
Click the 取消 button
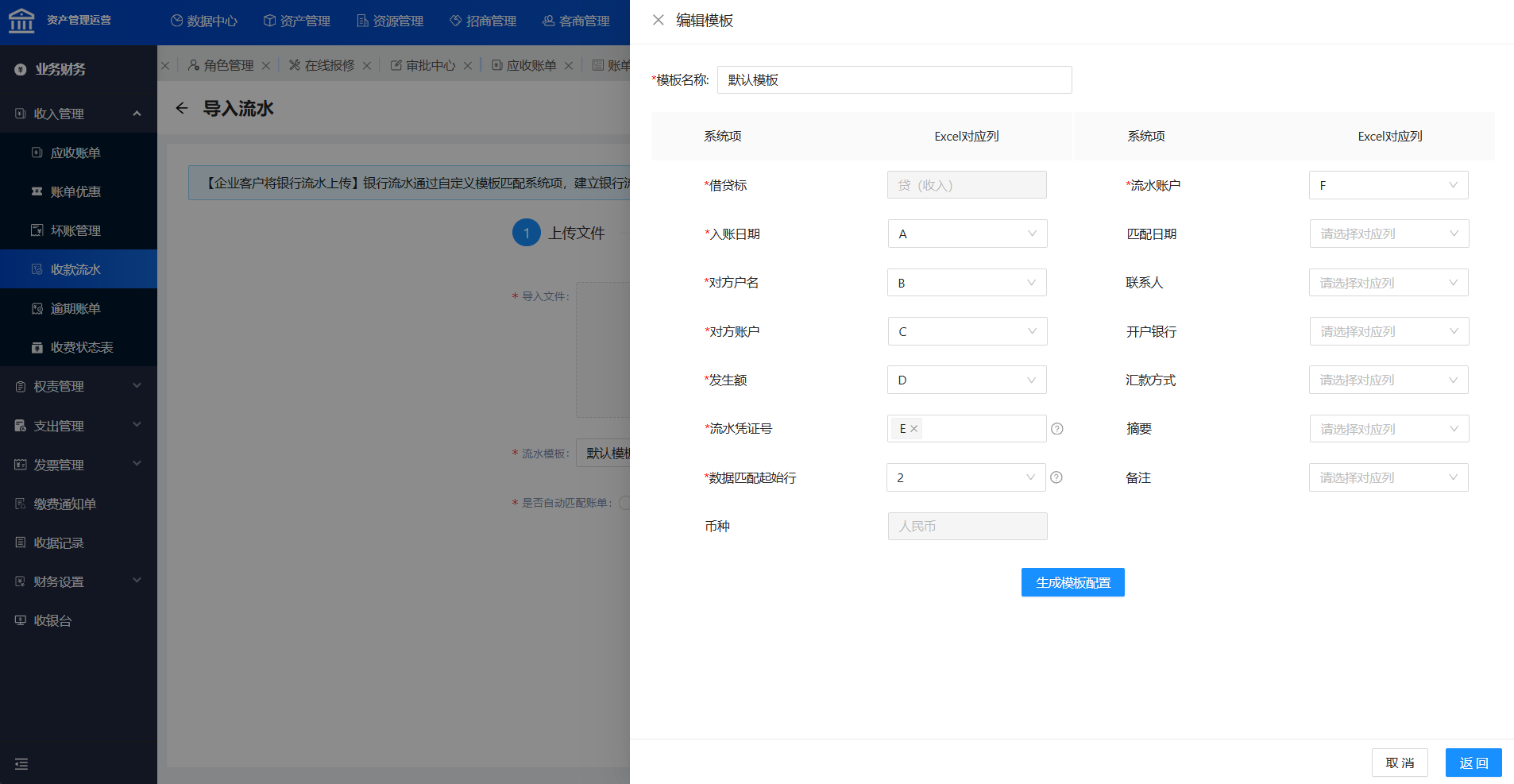click(1399, 763)
